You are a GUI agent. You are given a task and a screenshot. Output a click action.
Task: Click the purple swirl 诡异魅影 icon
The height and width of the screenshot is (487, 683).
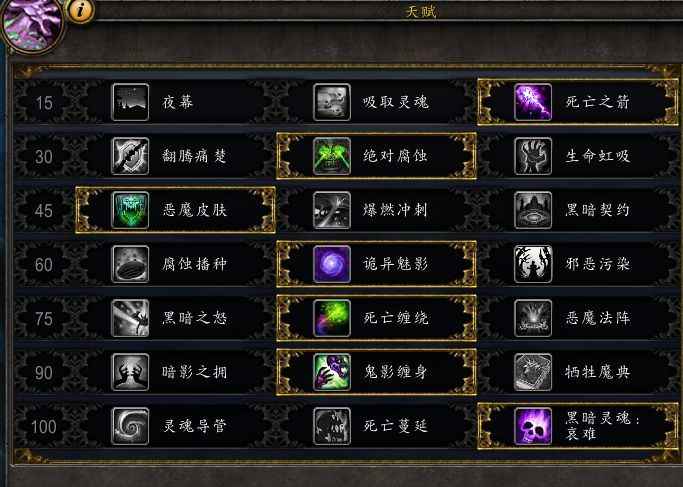332,264
